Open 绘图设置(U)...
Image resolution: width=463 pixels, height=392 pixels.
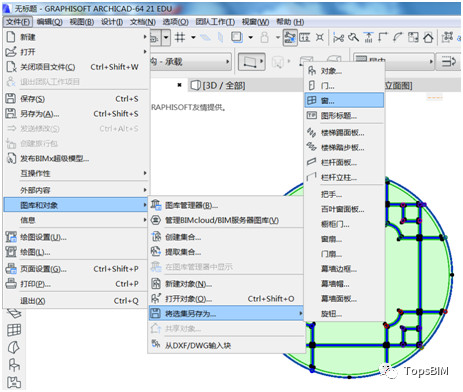(x=76, y=237)
